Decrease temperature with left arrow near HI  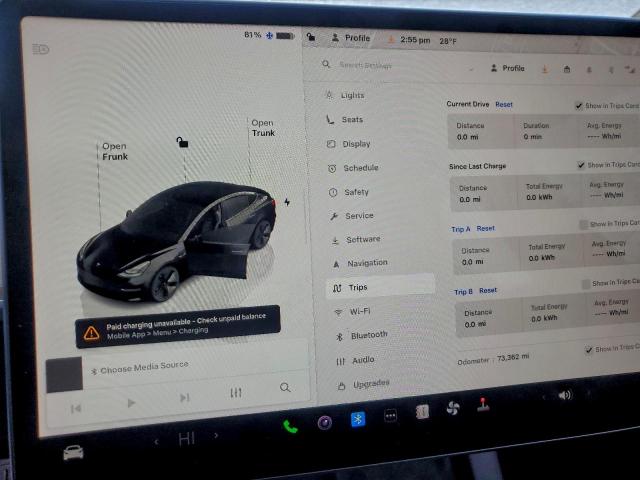click(156, 441)
